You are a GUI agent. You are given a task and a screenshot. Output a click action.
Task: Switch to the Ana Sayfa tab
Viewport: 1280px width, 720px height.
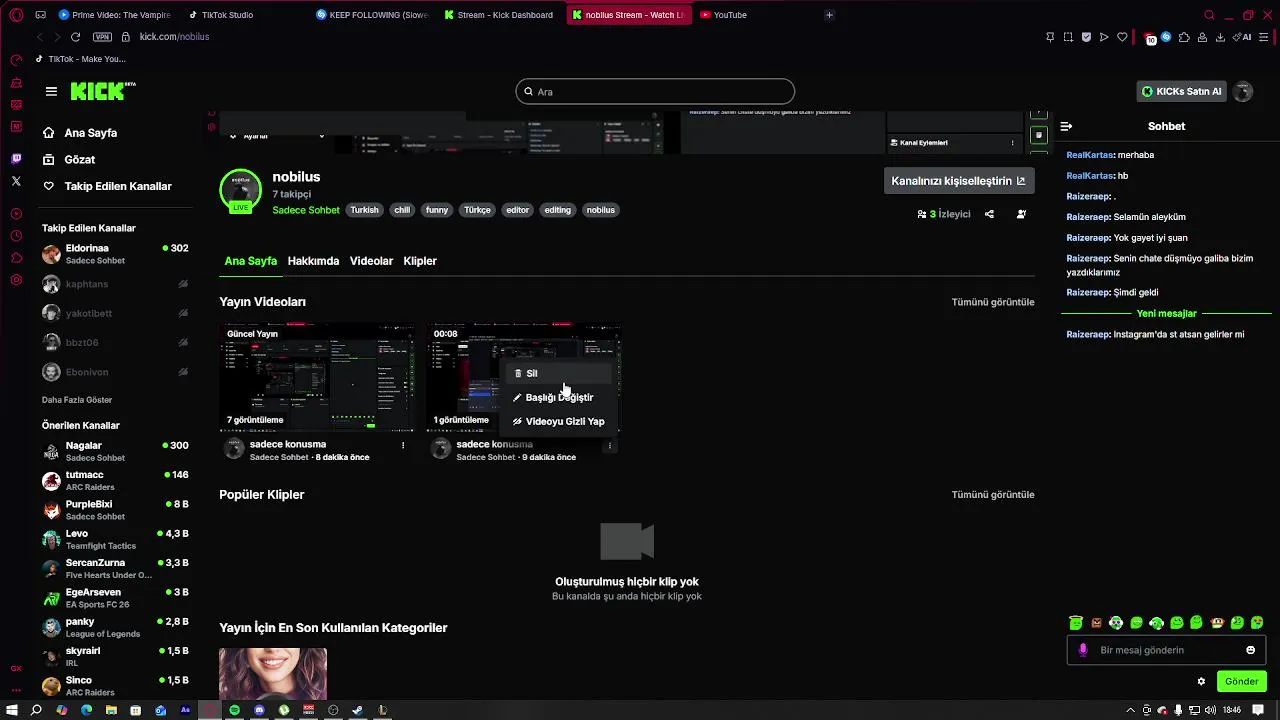(x=250, y=261)
